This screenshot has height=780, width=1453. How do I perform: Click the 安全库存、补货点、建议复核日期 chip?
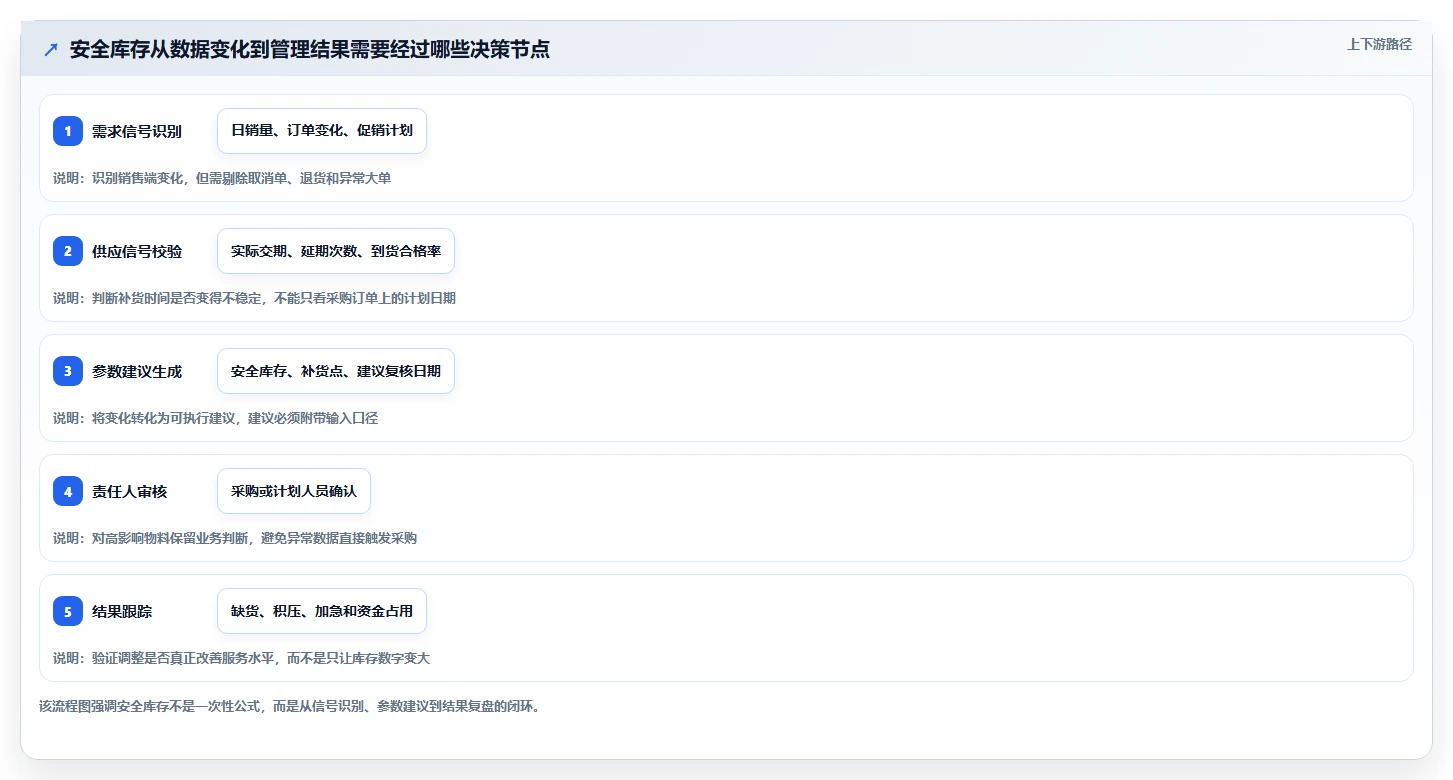[336, 371]
